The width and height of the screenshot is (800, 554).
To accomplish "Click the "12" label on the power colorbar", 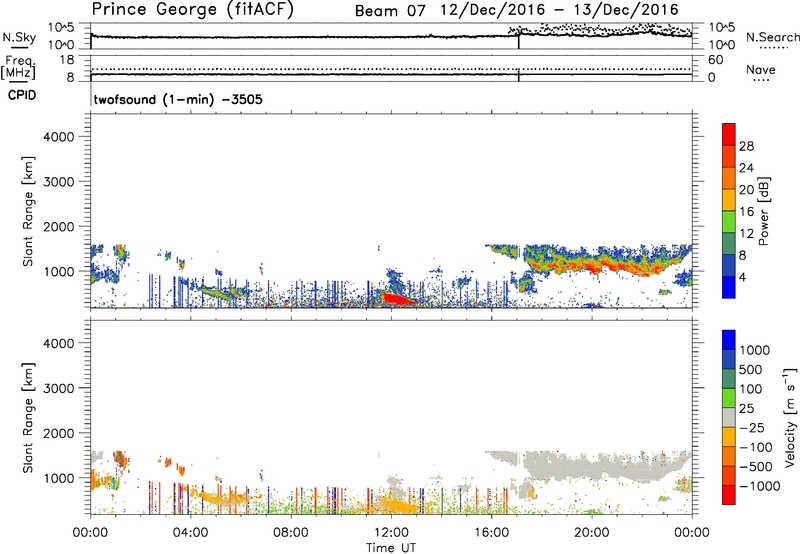I will (x=746, y=234).
